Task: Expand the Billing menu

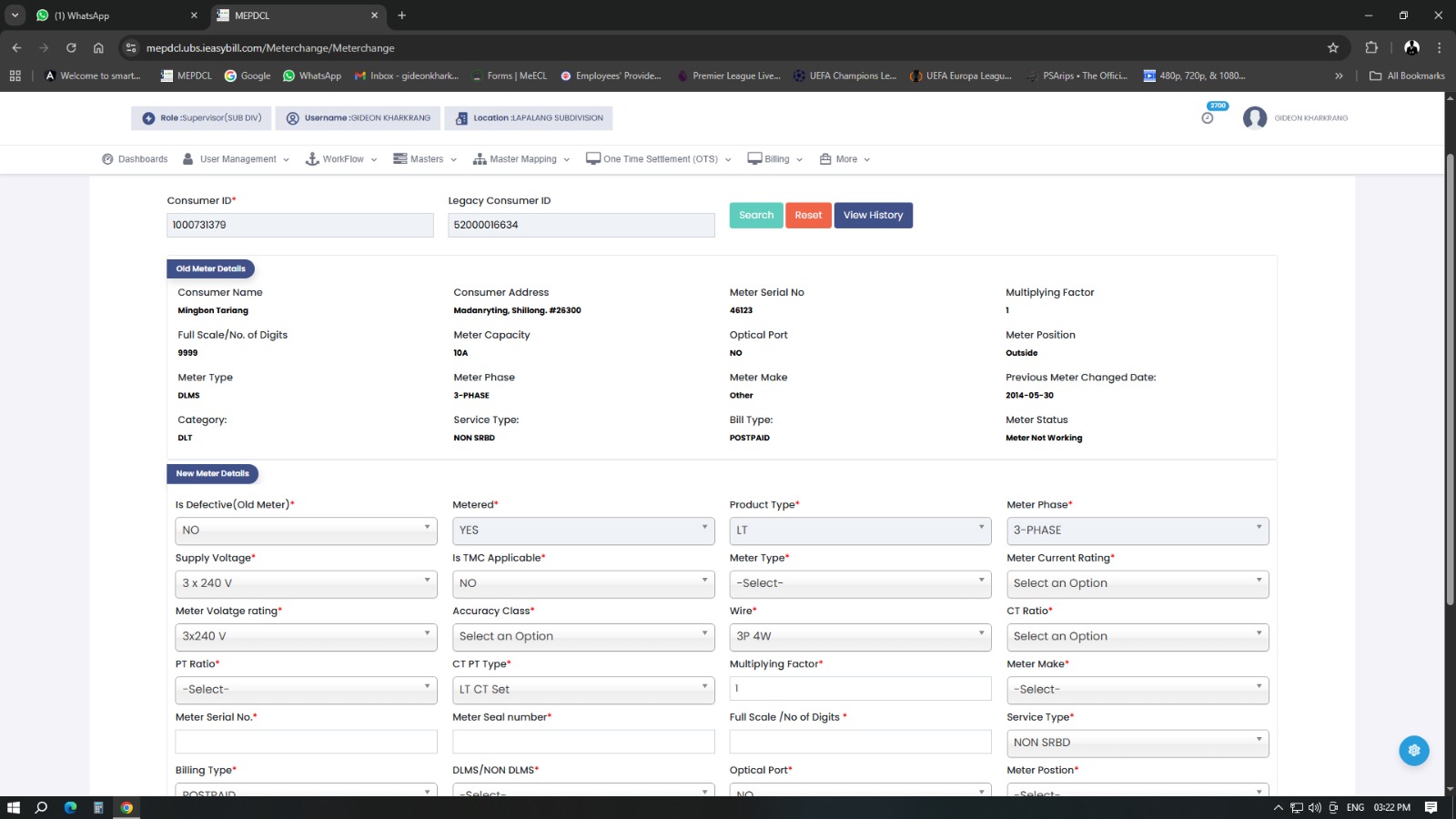Action: (x=775, y=159)
